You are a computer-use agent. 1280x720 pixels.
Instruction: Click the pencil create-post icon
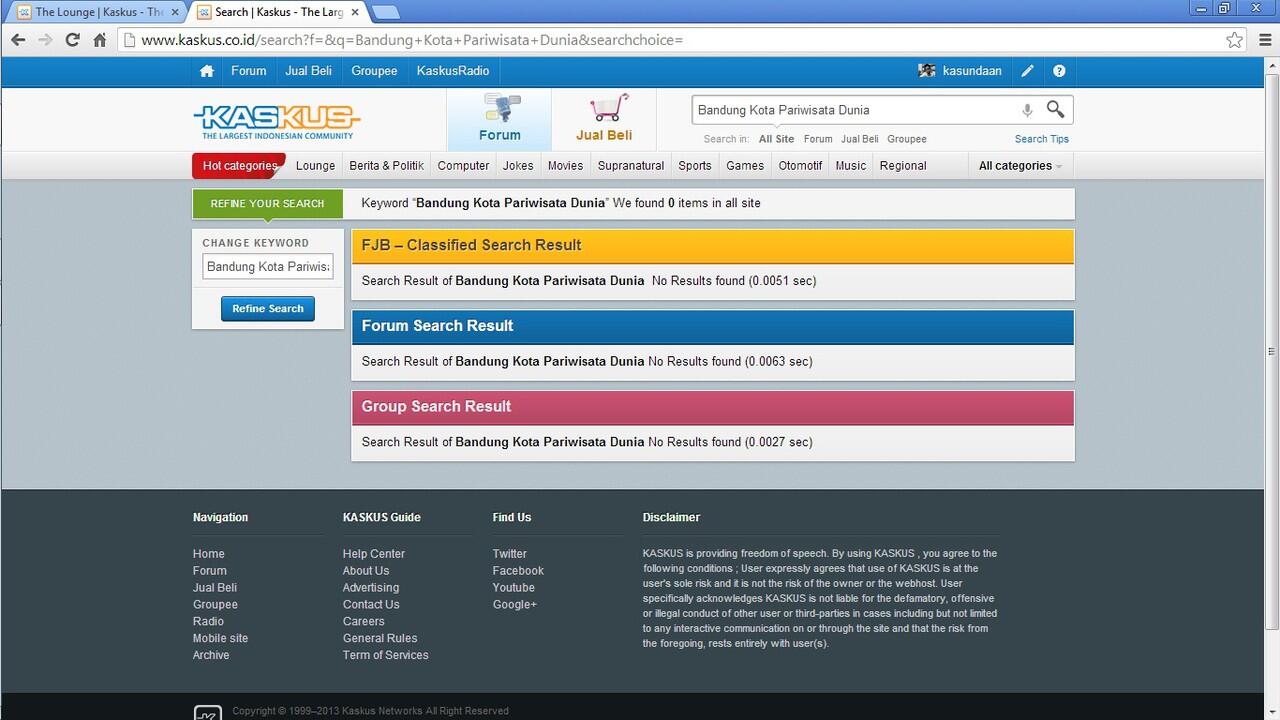click(x=1027, y=71)
